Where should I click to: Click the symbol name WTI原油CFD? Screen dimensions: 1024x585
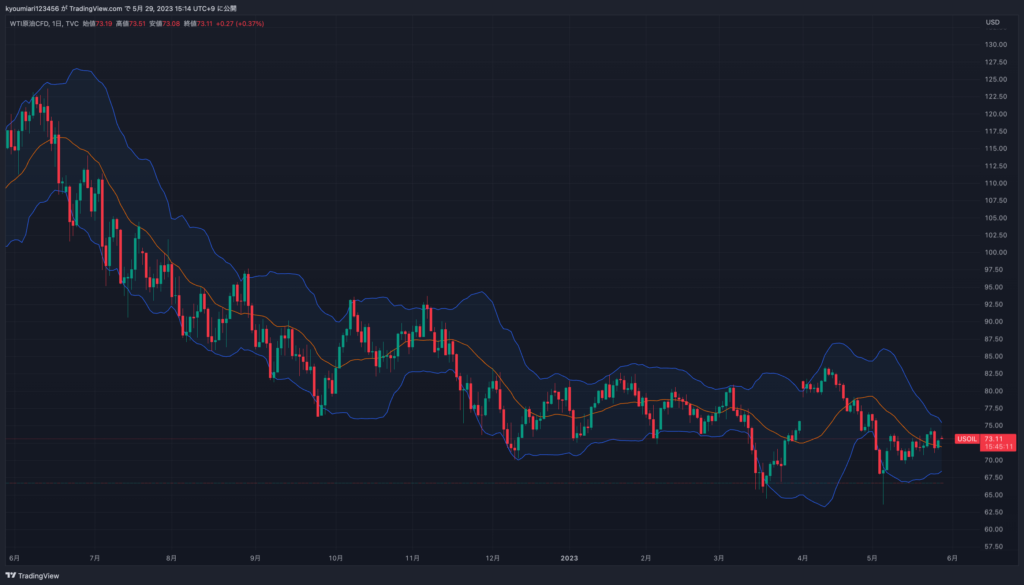click(x=29, y=24)
